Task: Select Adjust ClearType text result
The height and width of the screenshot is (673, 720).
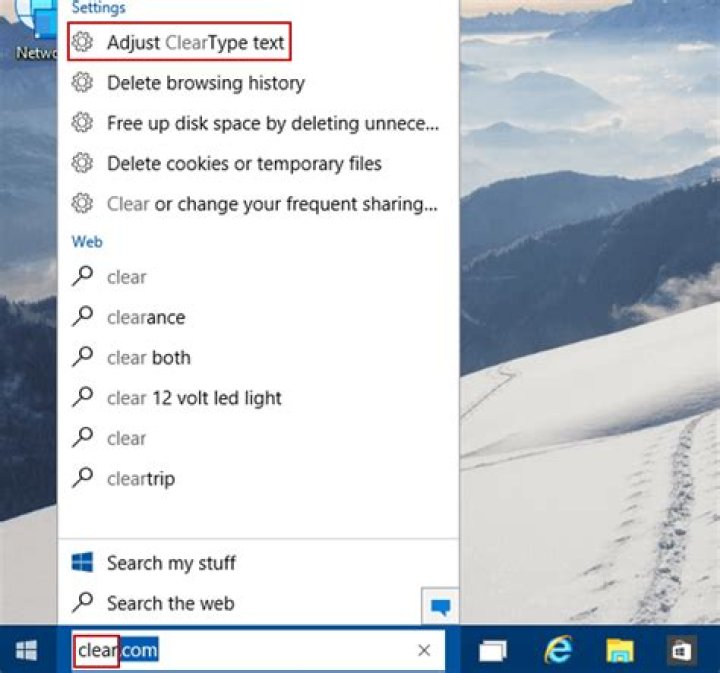Action: click(x=179, y=42)
